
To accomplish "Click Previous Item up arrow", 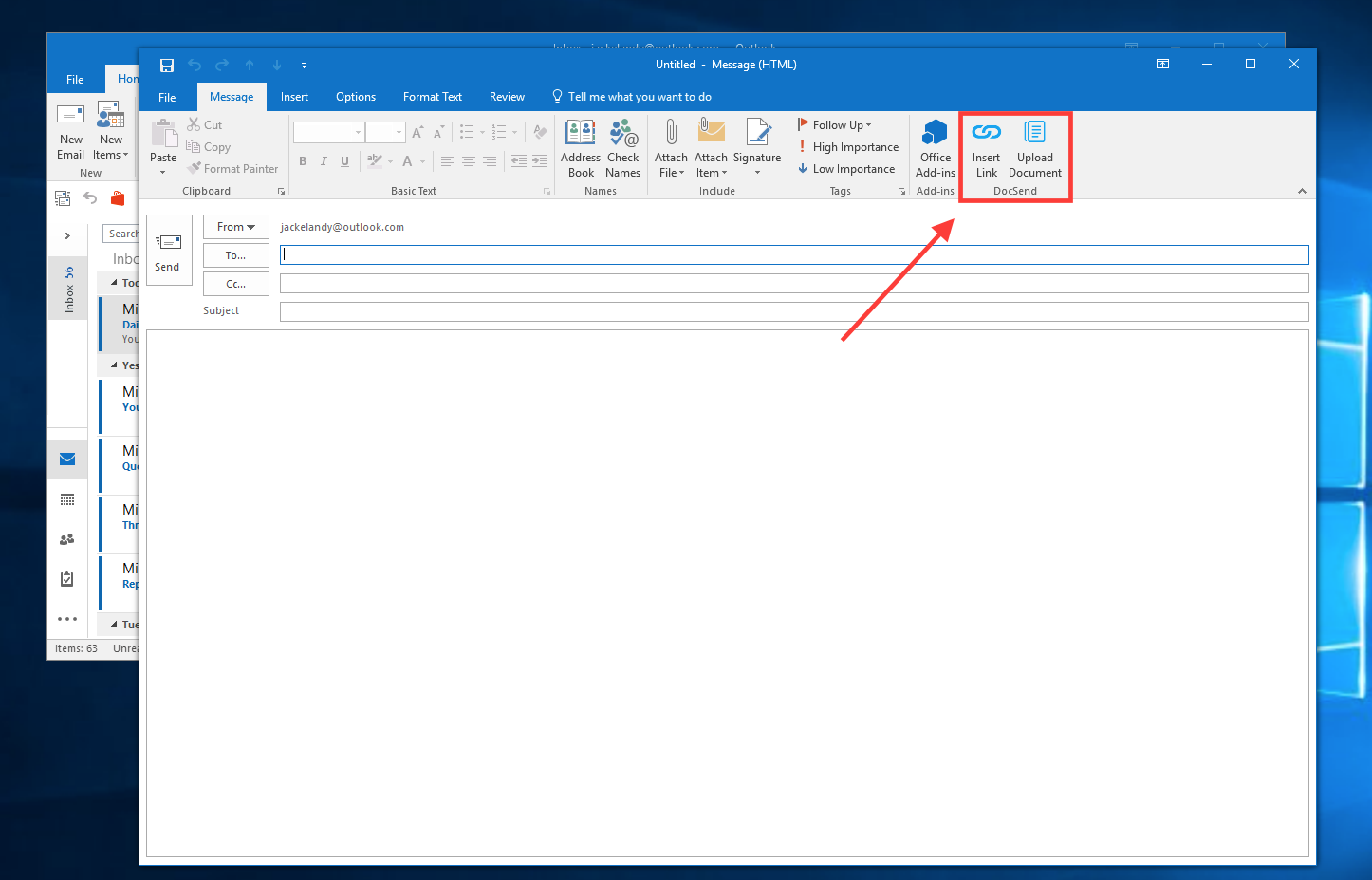I will pos(250,65).
